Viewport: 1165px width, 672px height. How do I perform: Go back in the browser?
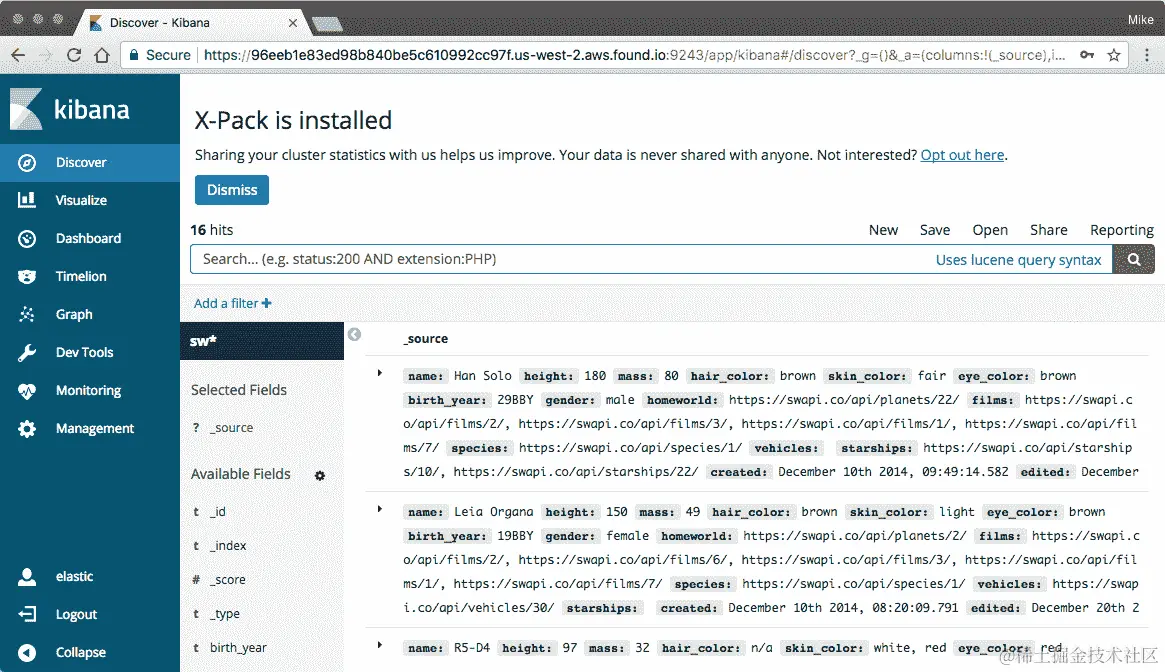pyautogui.click(x=19, y=55)
